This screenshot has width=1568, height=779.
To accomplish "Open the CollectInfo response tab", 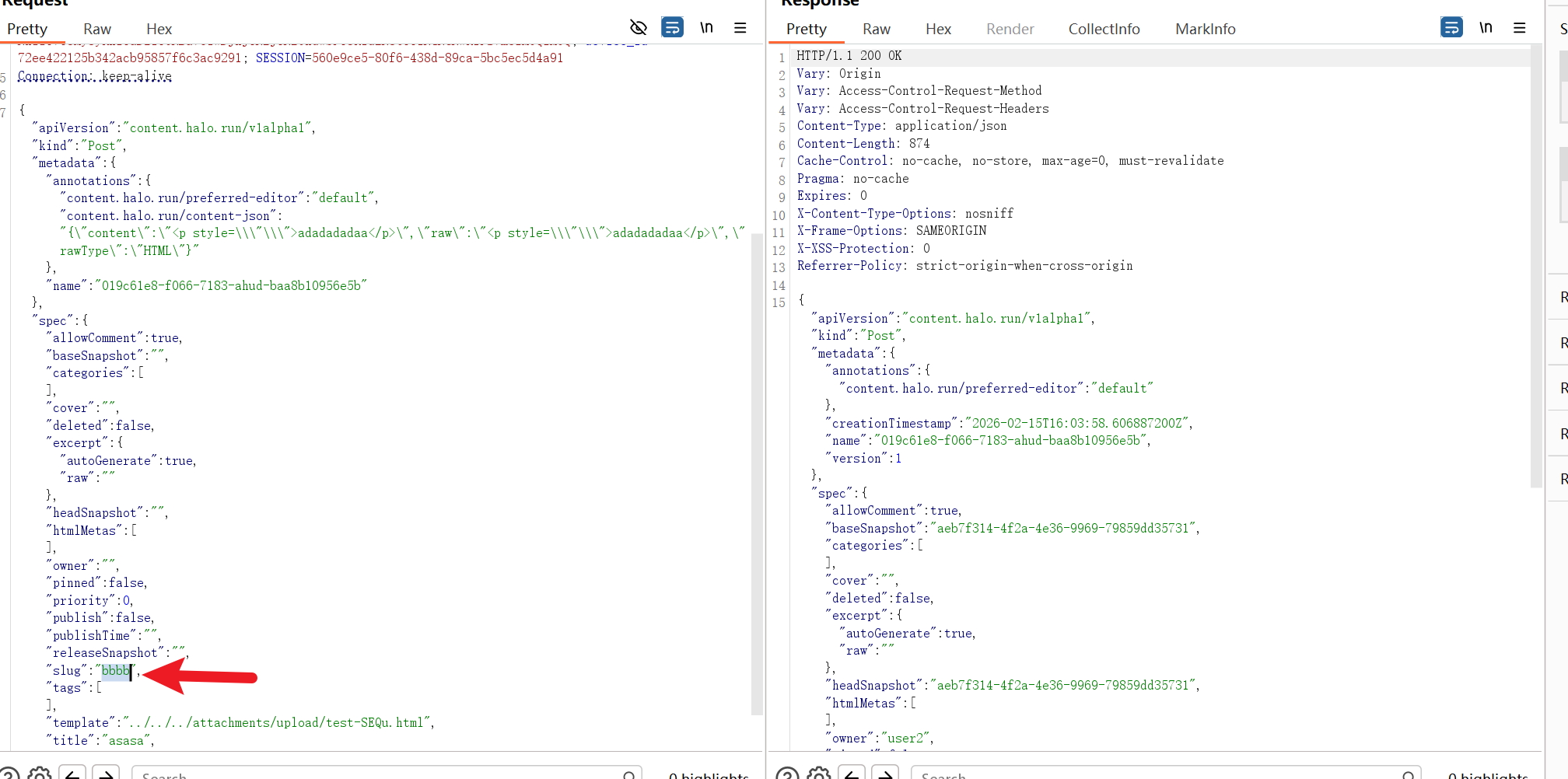I will (1104, 29).
